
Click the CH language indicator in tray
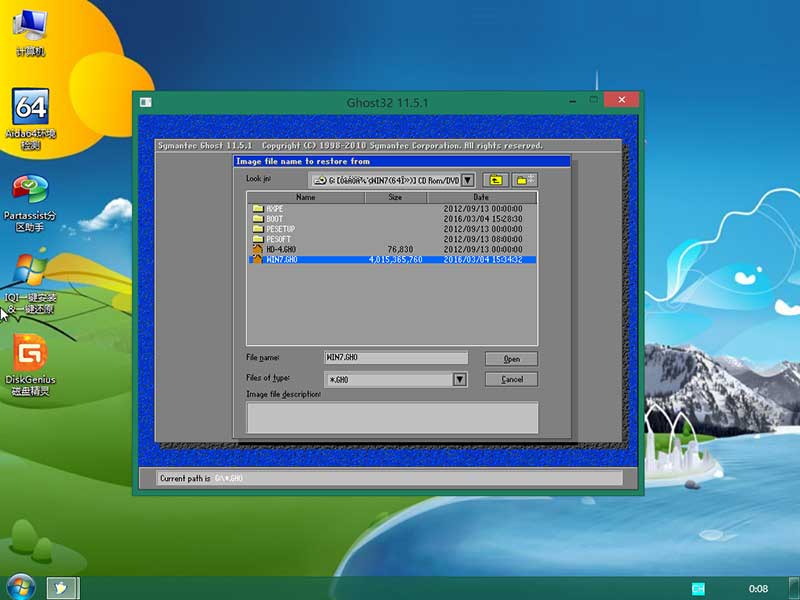(698, 589)
